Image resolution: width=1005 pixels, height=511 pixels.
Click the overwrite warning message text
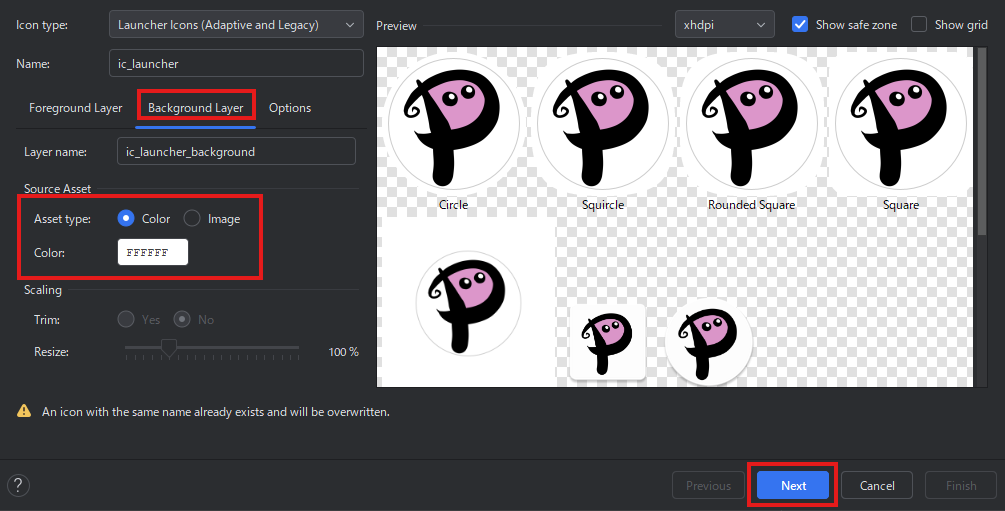(x=216, y=412)
